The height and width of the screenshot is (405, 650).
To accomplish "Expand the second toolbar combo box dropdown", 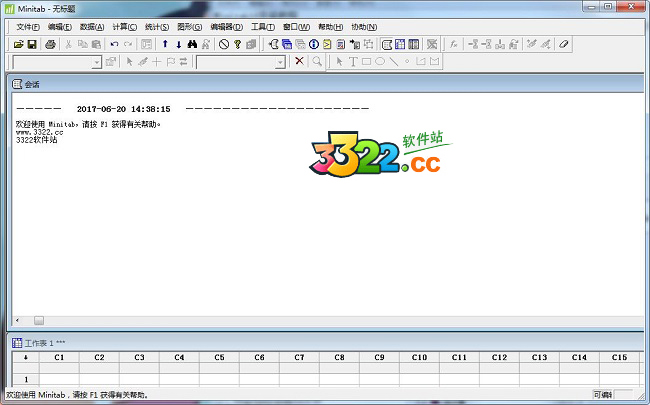I will pos(280,62).
